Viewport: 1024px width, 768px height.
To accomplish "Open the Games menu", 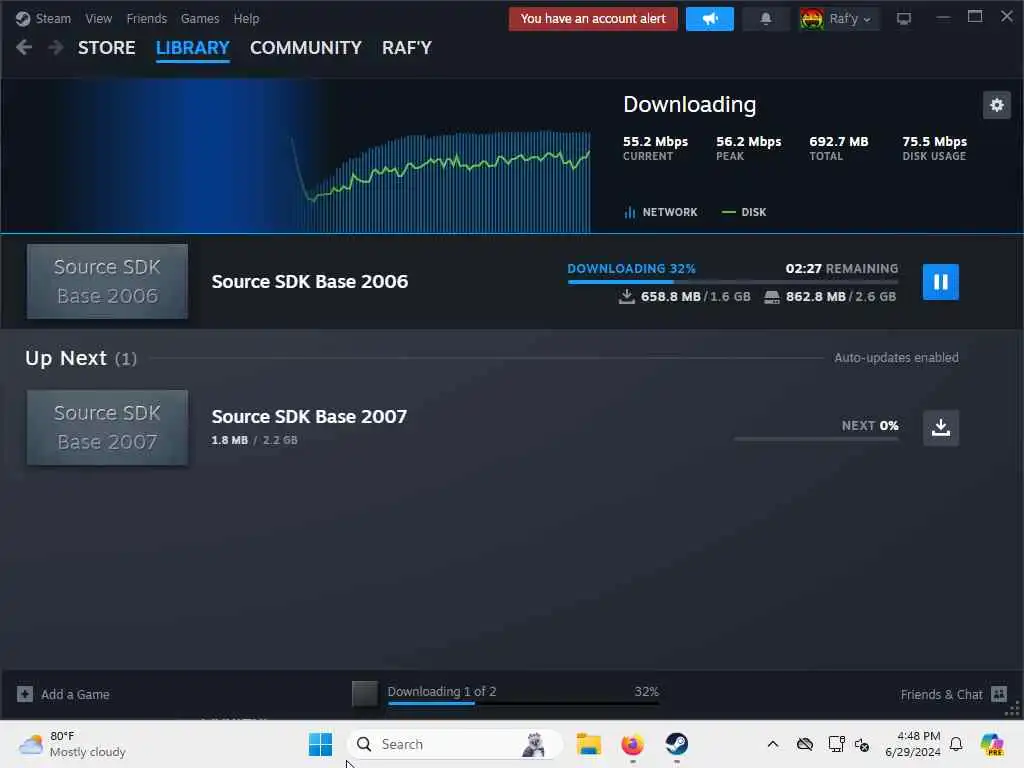I will click(x=200, y=19).
